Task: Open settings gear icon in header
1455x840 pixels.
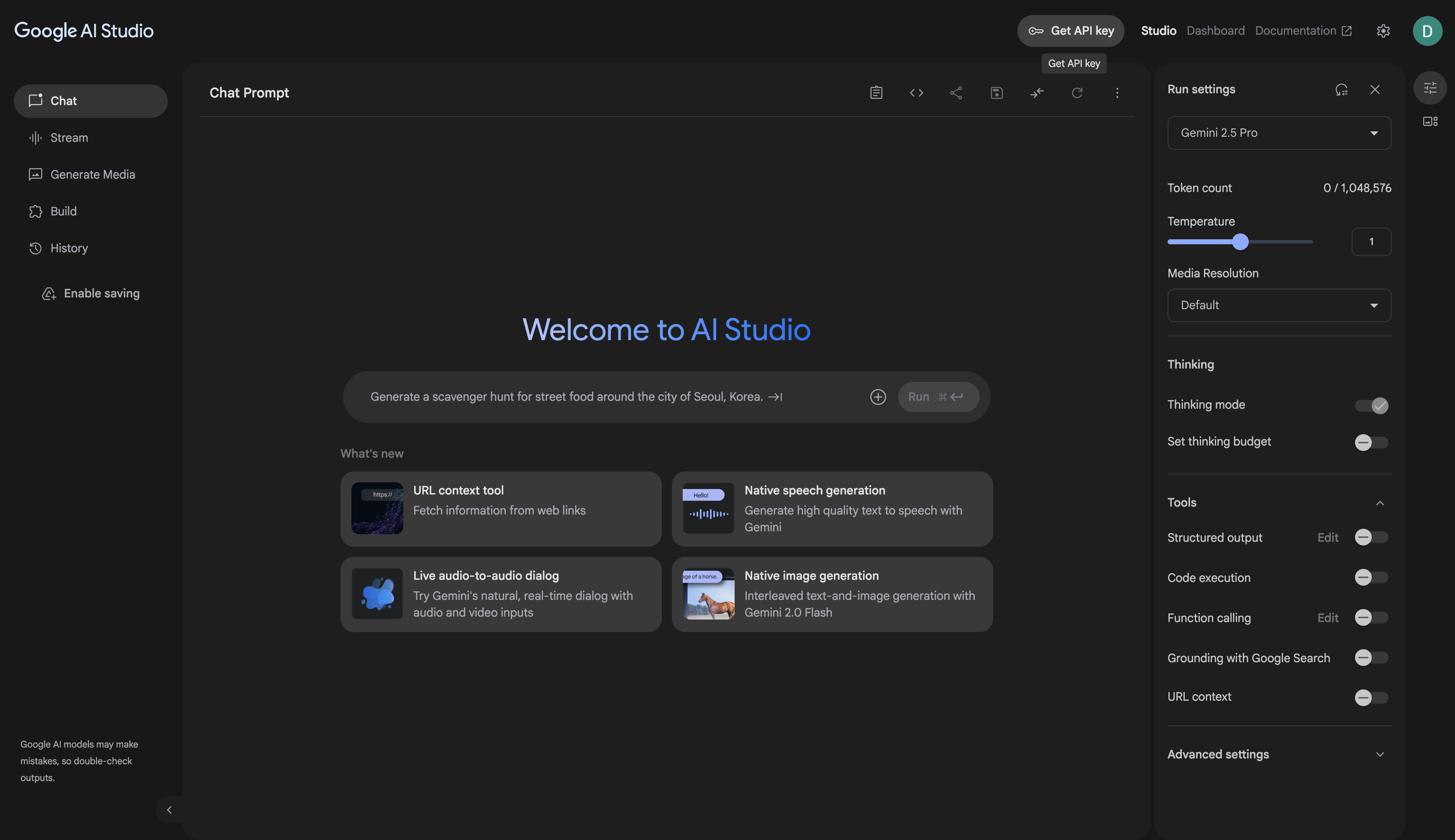Action: coord(1383,31)
